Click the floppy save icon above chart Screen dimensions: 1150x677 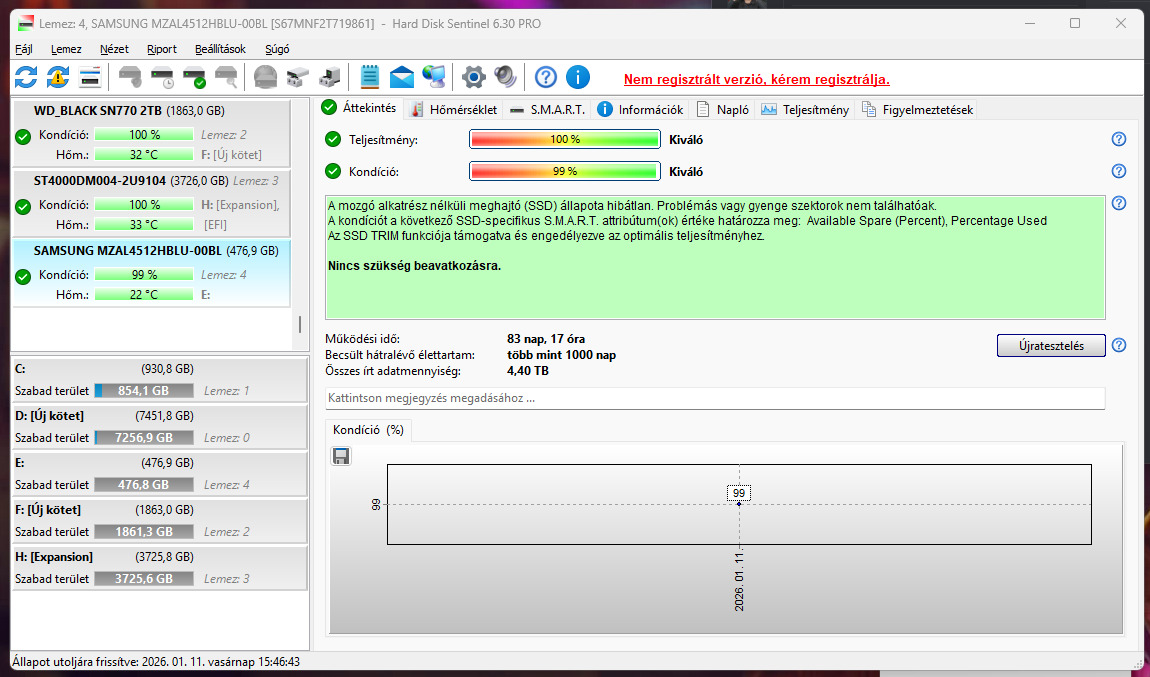341,456
